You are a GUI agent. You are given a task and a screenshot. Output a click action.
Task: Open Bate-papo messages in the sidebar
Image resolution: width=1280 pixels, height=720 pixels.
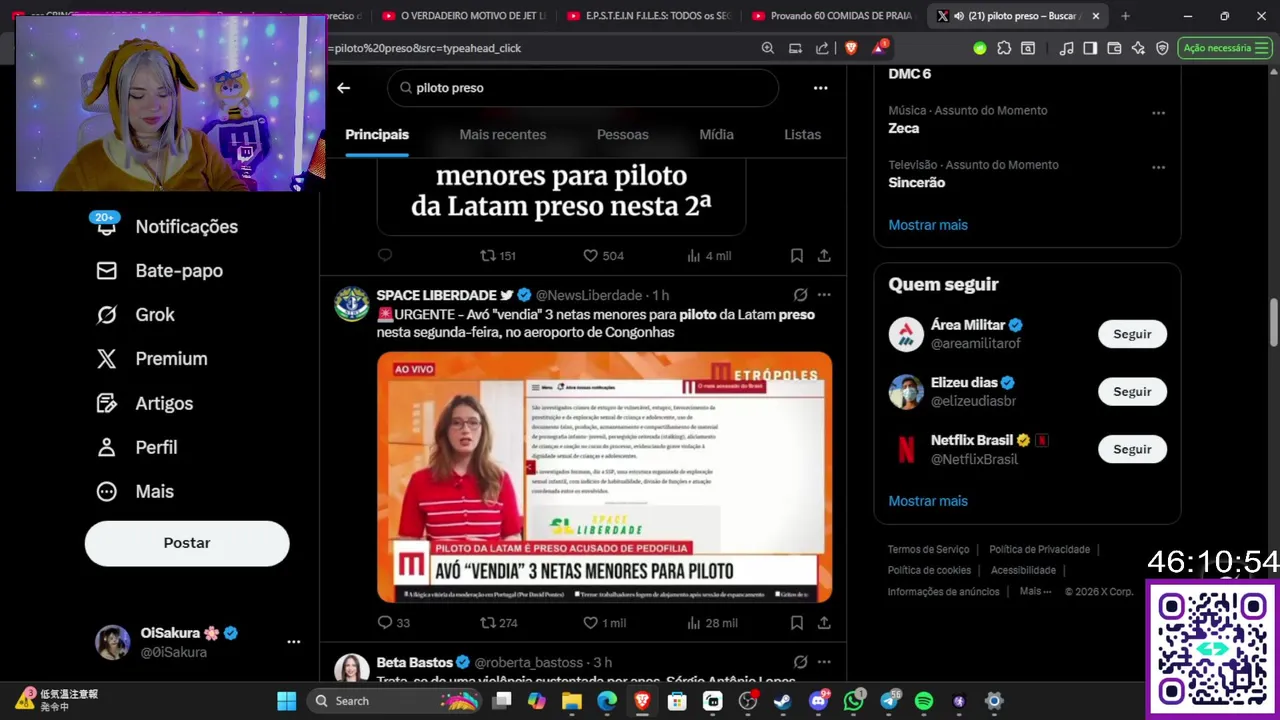(160, 271)
